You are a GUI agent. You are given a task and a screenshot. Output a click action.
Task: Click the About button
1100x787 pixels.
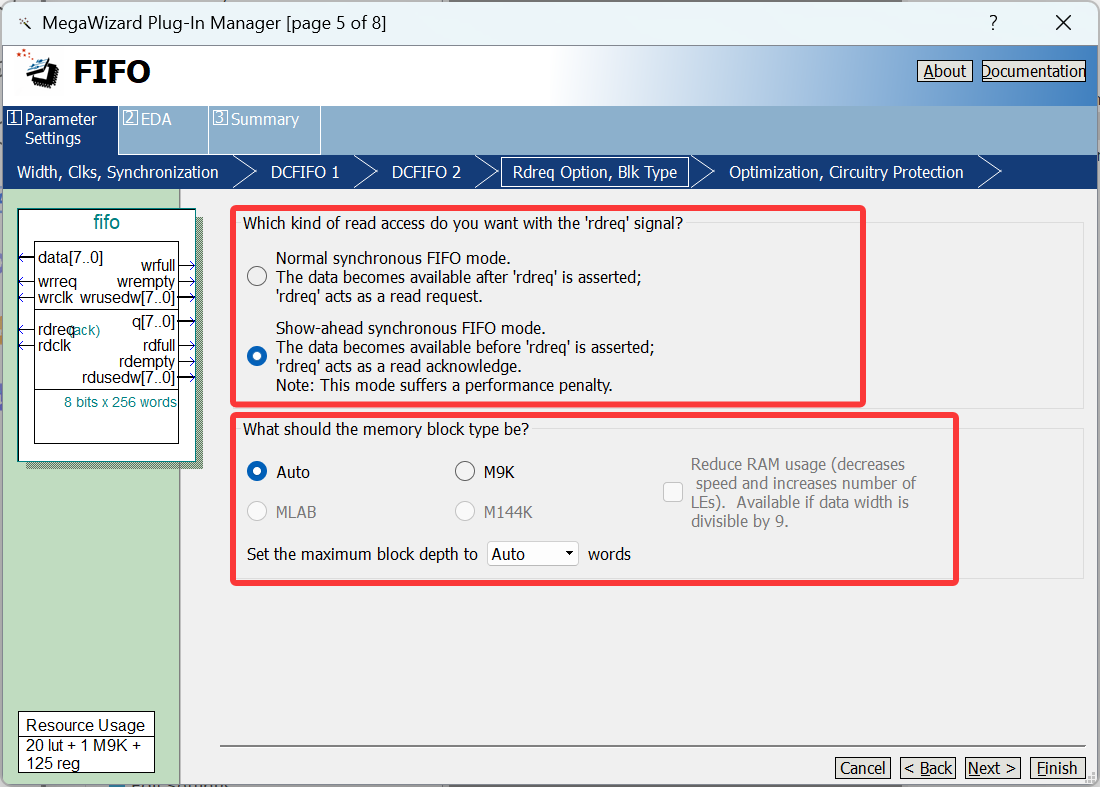tap(944, 71)
